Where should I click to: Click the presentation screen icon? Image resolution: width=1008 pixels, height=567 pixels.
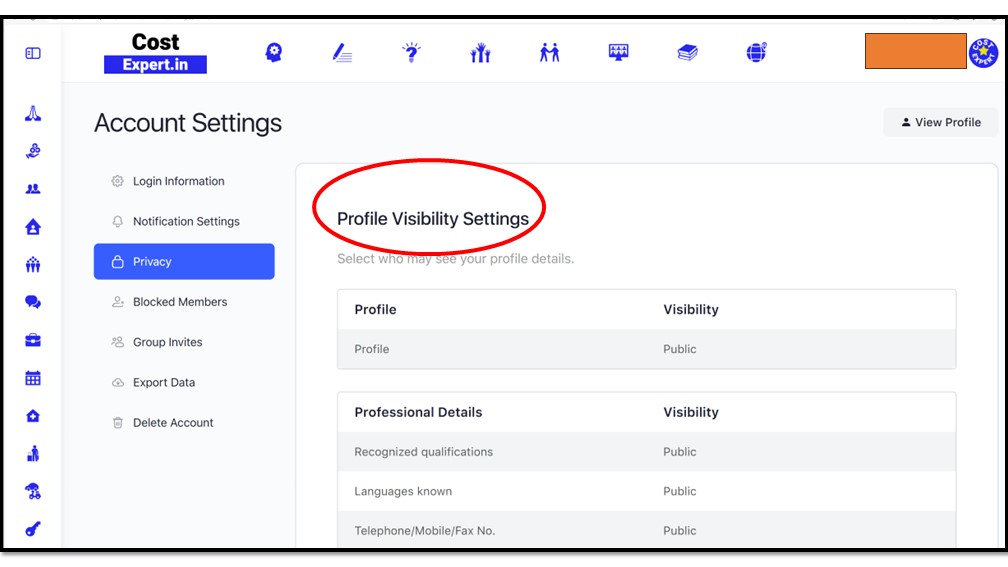click(619, 53)
